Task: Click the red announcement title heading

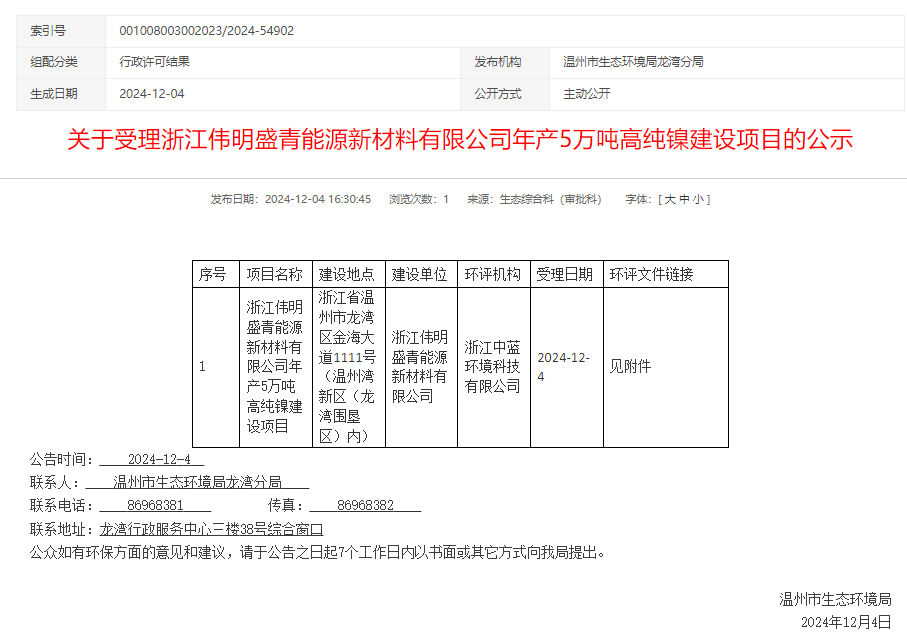Action: click(460, 139)
